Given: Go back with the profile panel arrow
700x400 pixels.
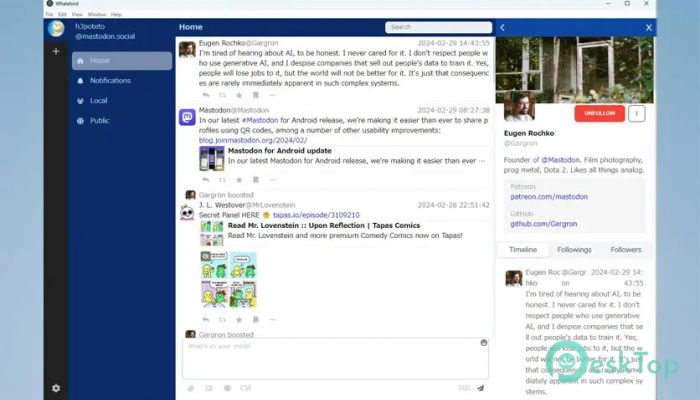Looking at the screenshot, I should [502, 28].
